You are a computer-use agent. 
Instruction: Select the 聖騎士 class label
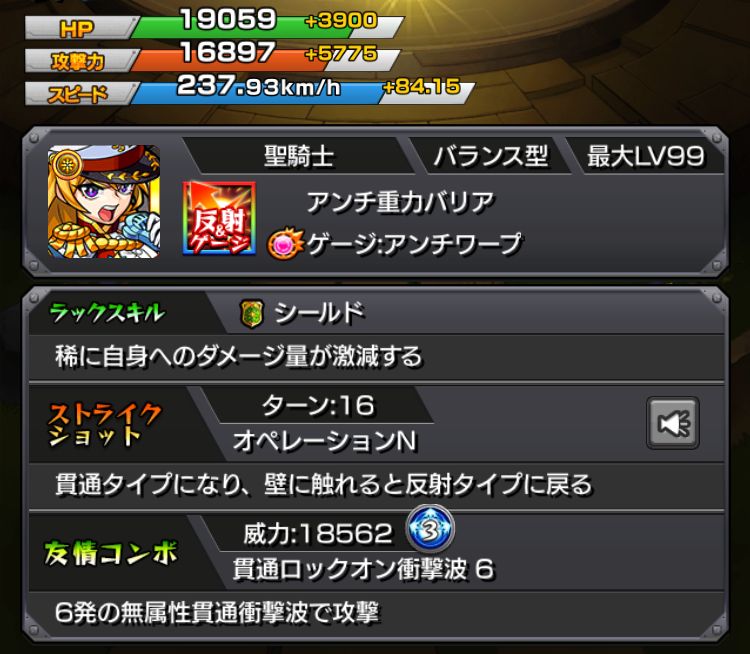tap(299, 156)
